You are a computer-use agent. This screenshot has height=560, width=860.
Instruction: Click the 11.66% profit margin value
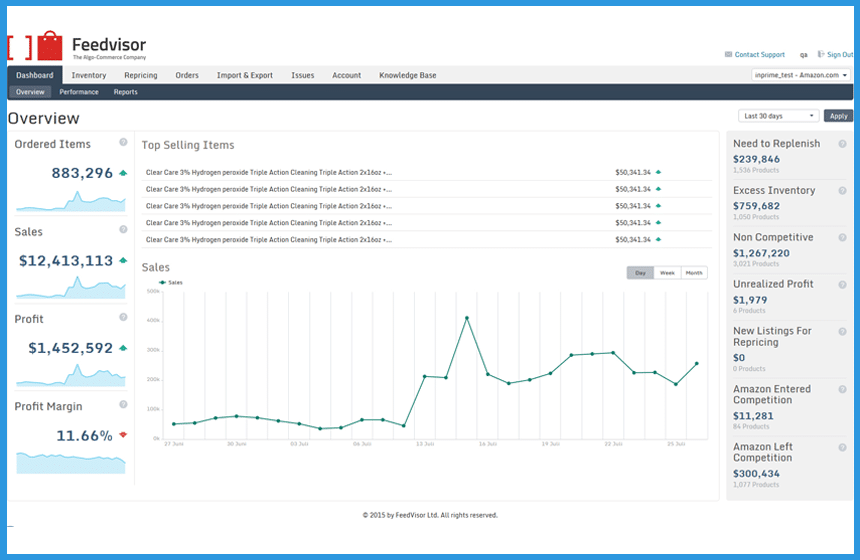point(84,435)
